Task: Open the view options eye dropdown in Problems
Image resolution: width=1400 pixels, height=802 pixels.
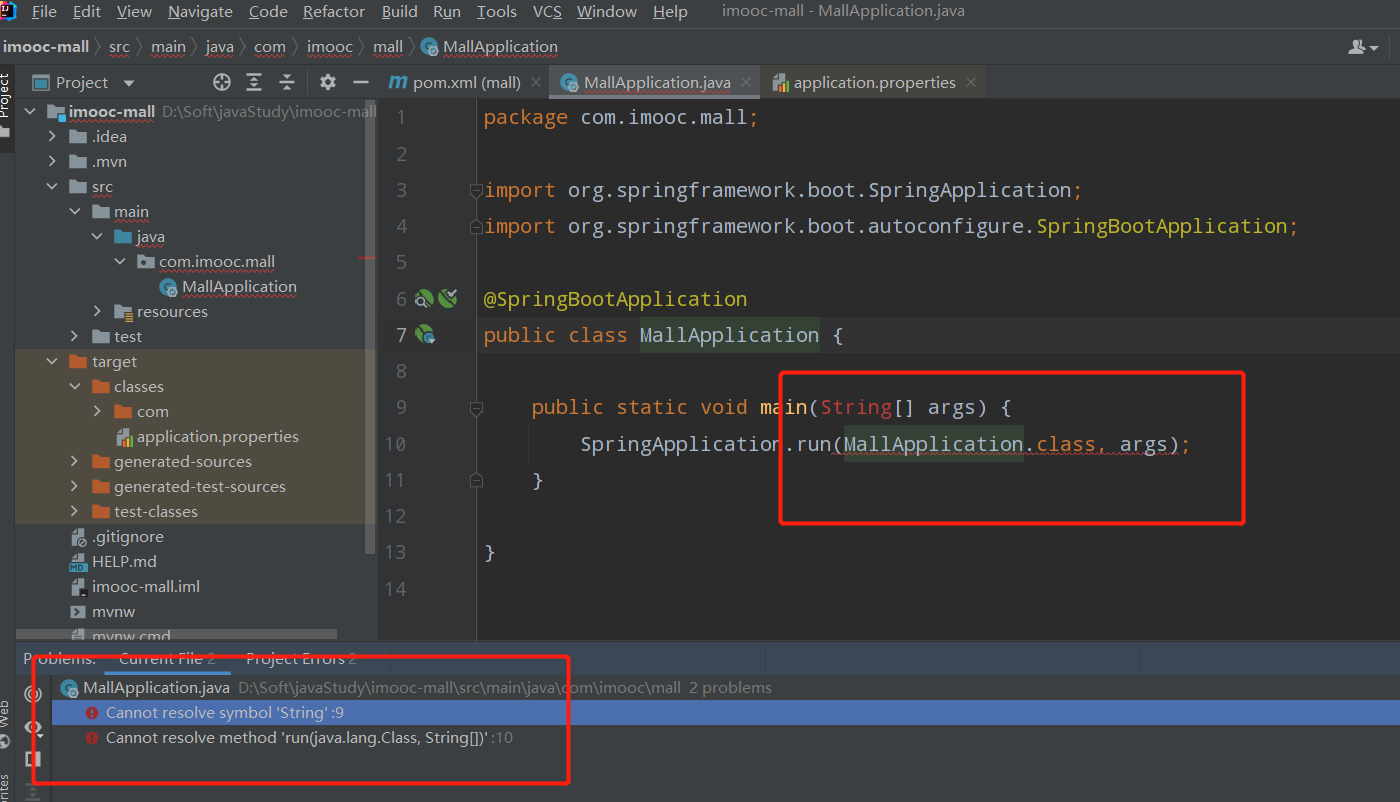Action: tap(34, 728)
